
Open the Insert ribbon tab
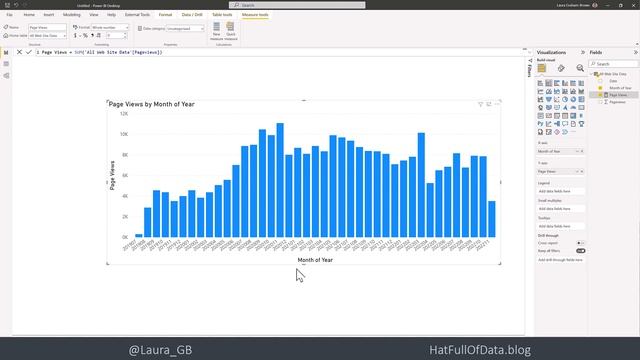click(x=49, y=15)
